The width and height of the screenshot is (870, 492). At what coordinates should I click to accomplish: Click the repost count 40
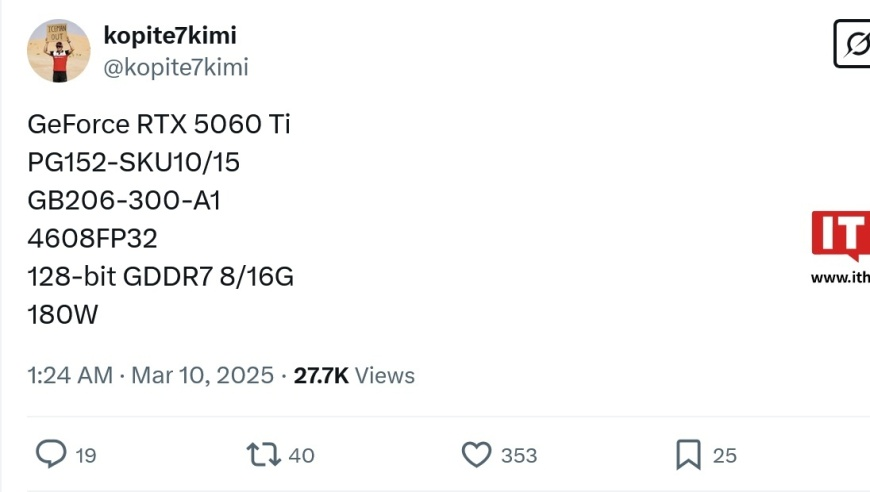click(301, 456)
